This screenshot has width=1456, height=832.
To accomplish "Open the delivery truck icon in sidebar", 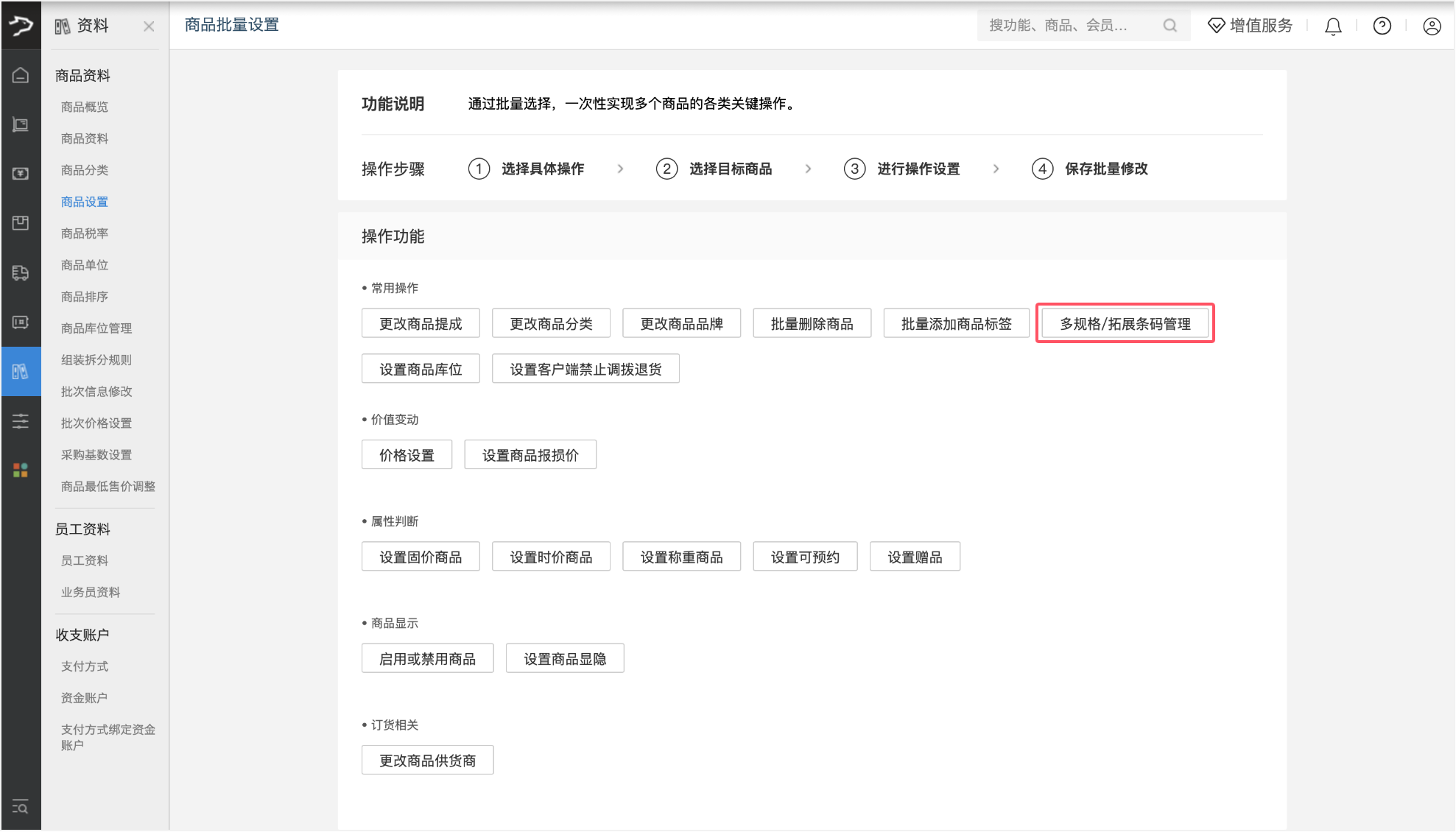I will (x=21, y=272).
